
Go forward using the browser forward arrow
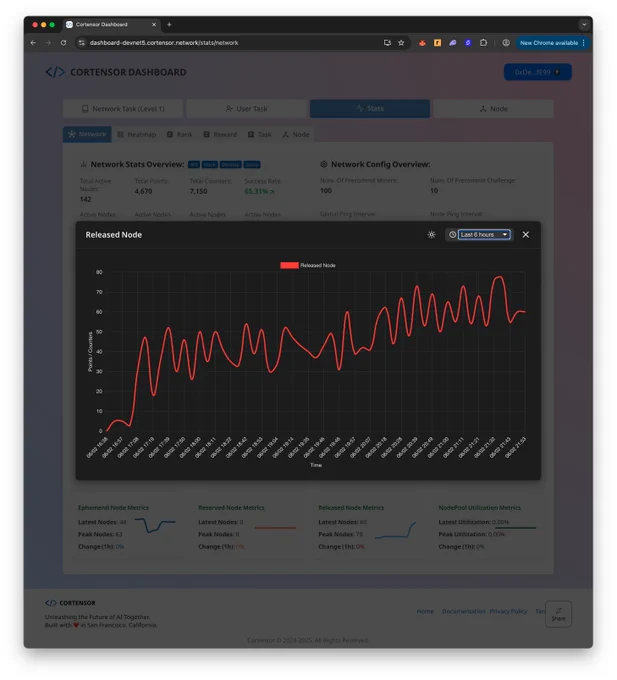click(x=48, y=43)
